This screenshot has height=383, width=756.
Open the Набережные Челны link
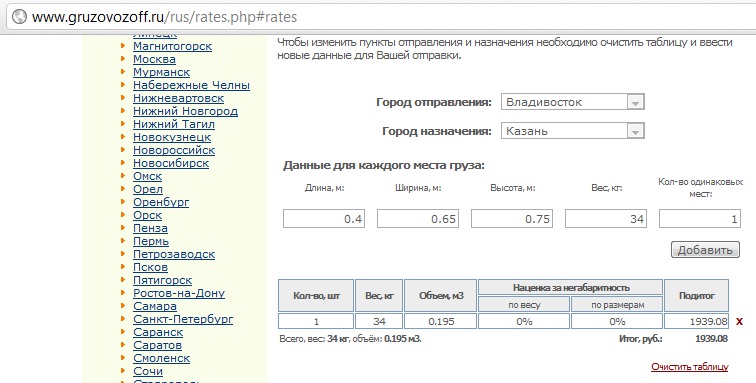click(191, 85)
